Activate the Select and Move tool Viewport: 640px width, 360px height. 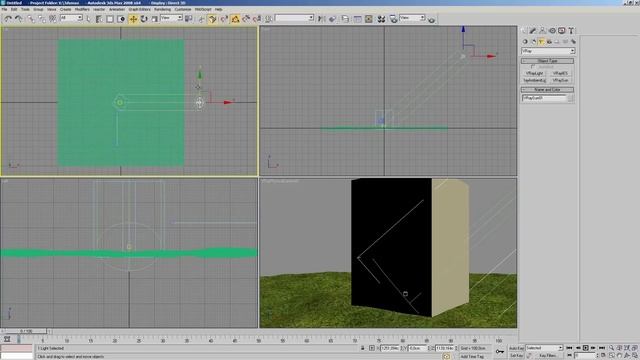(x=133, y=19)
